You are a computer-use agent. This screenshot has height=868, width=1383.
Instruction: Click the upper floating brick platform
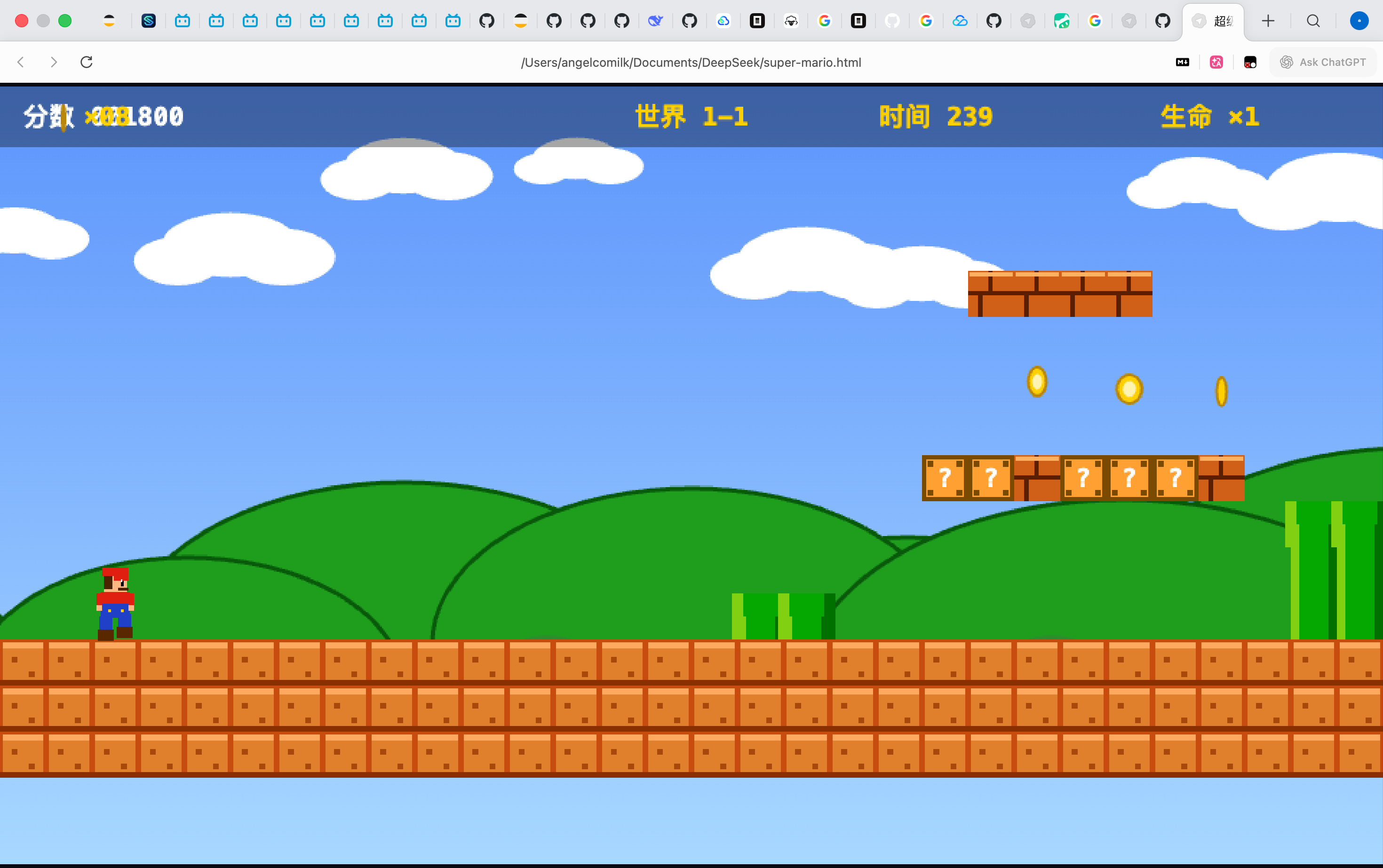pyautogui.click(x=1060, y=294)
